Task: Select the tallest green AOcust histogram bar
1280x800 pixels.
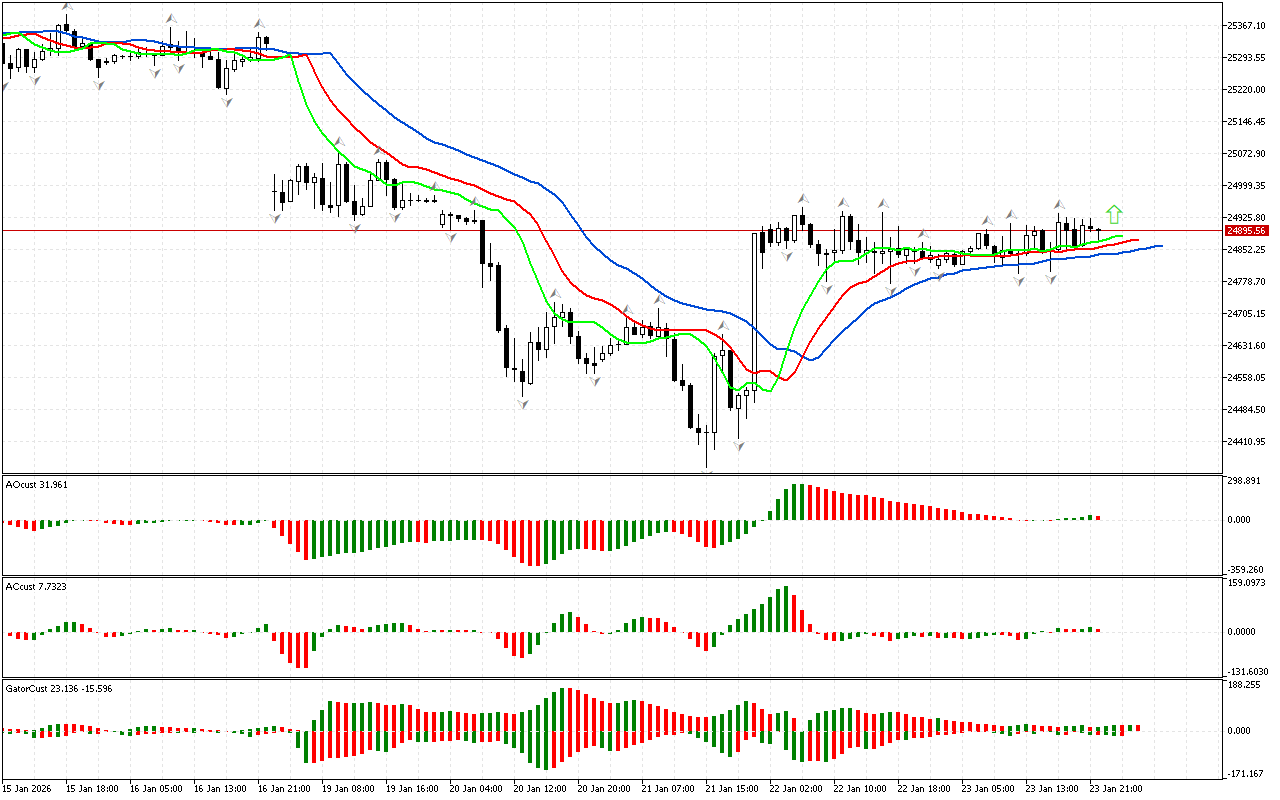Action: click(796, 502)
